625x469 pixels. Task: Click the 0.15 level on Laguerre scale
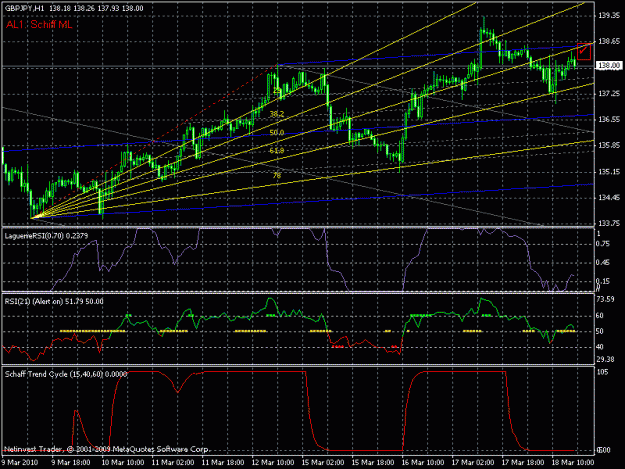click(602, 281)
